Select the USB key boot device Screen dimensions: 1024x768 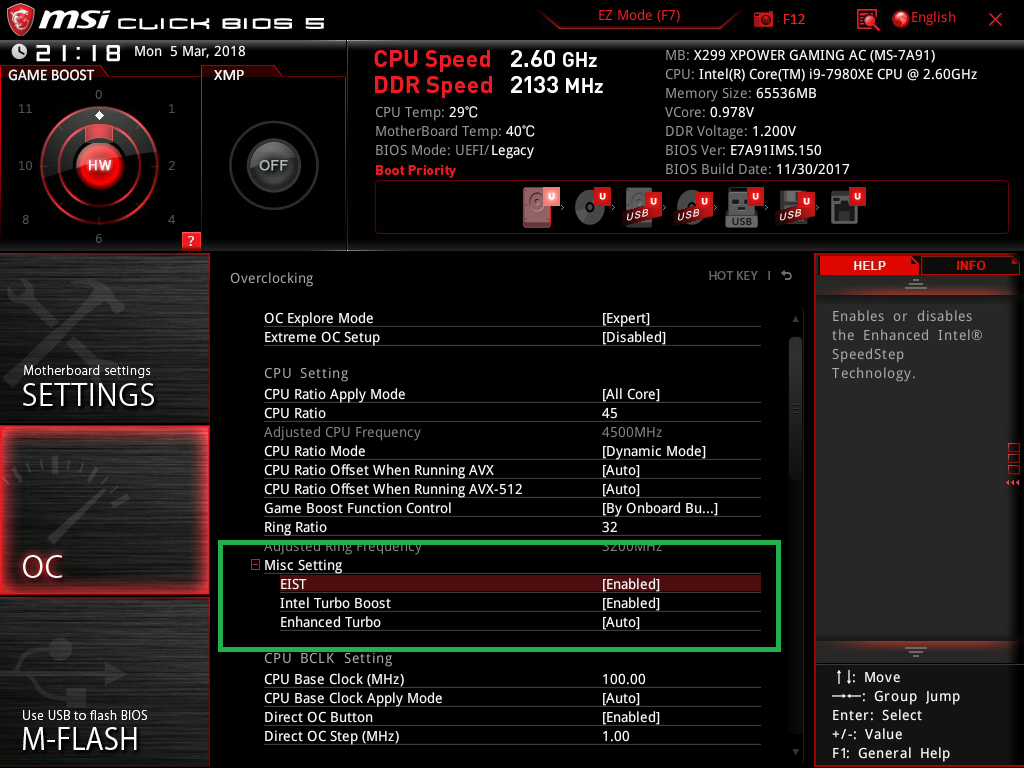744,207
